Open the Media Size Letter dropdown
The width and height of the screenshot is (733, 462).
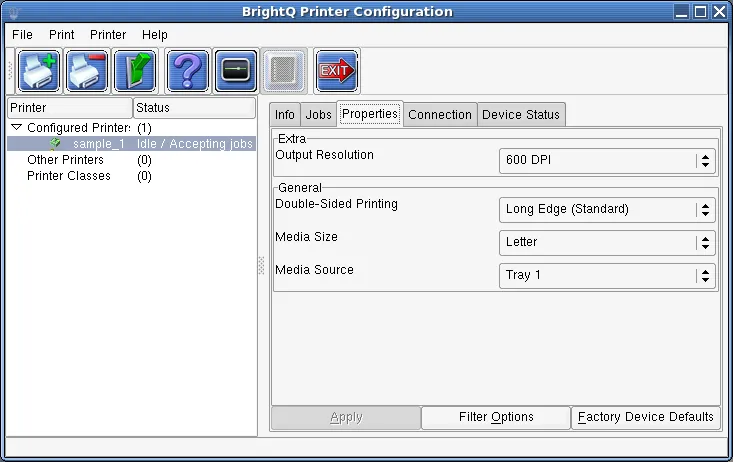607,242
